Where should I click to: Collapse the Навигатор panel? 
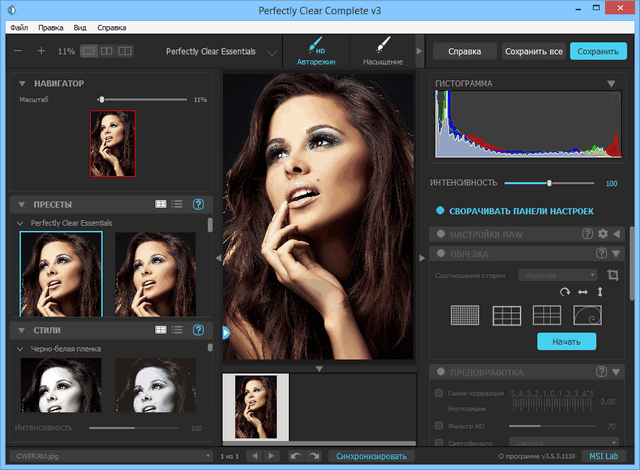(20, 84)
